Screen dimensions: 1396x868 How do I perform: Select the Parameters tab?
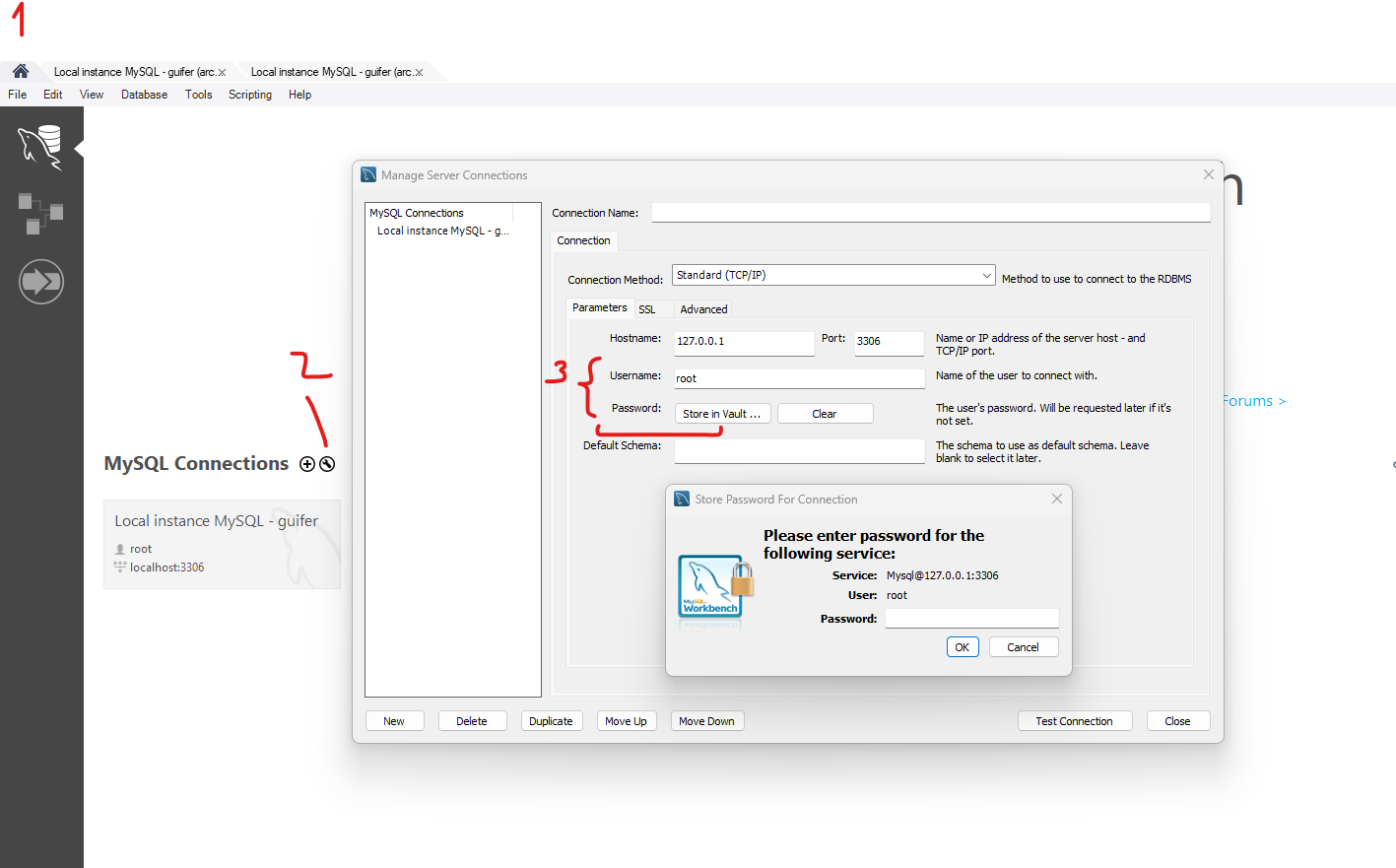click(x=600, y=307)
